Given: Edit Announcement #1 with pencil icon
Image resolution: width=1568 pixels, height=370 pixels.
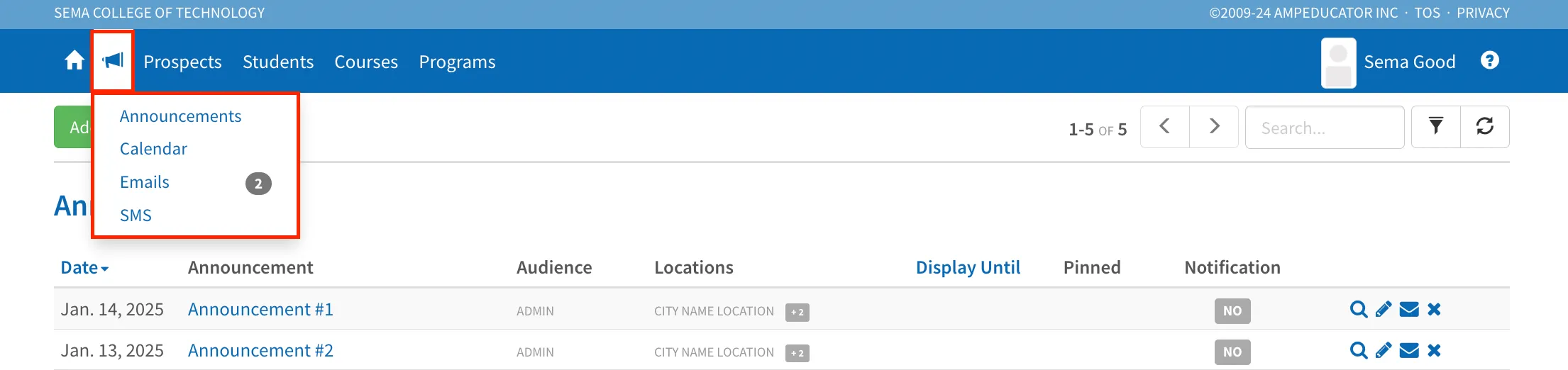Looking at the screenshot, I should point(1384,310).
